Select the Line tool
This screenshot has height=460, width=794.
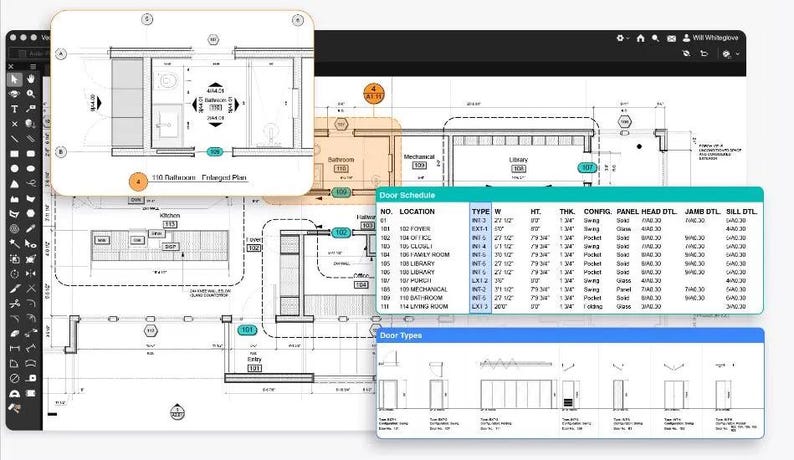click(14, 138)
